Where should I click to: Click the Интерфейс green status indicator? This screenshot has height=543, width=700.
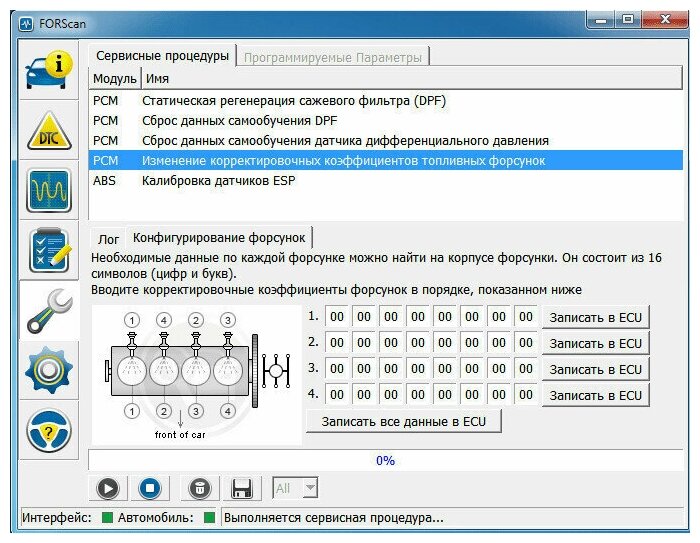click(107, 518)
